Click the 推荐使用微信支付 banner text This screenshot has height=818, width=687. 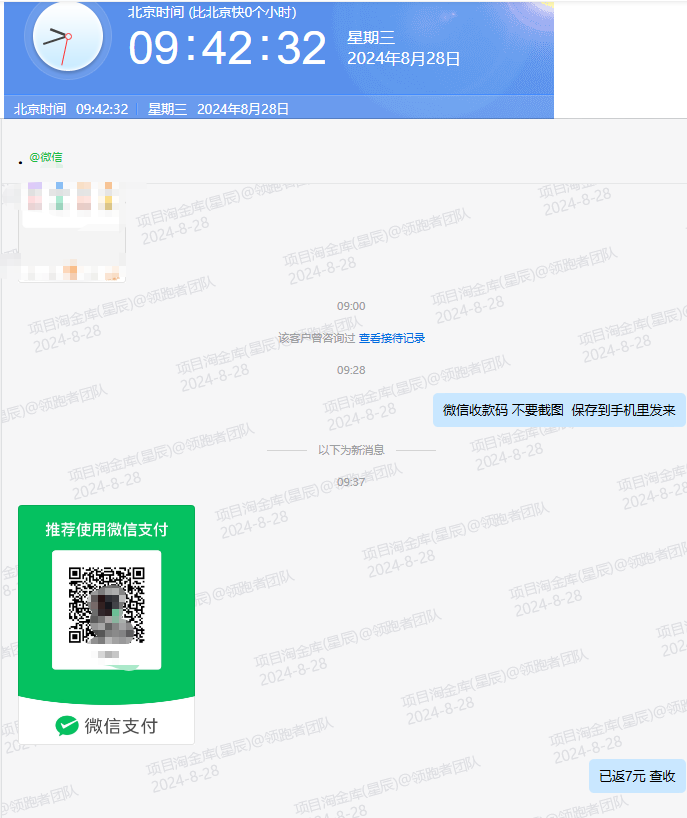pyautogui.click(x=106, y=529)
